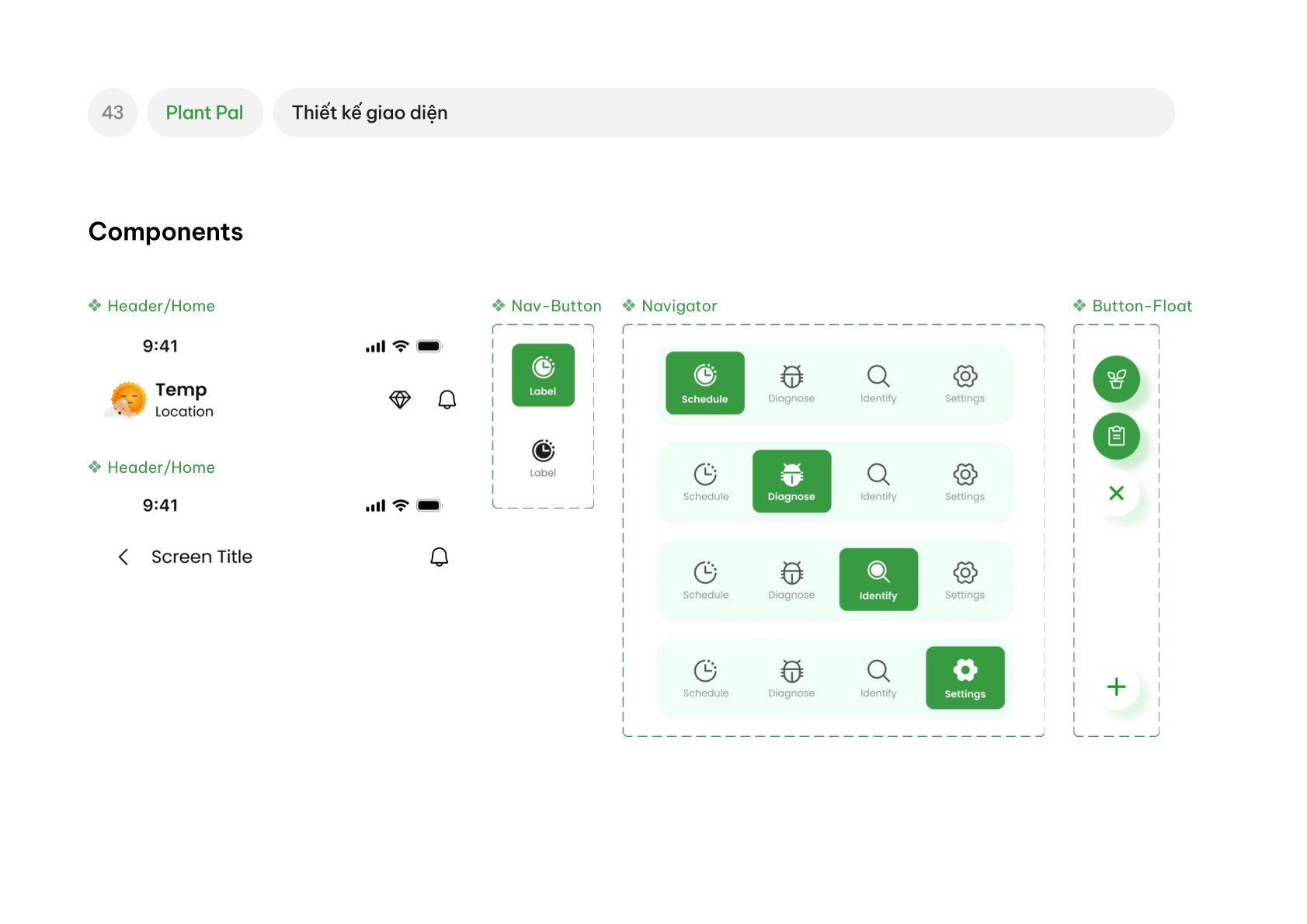The image size is (1307, 924).
Task: Click Settings in the second navigator bar
Action: [x=965, y=482]
